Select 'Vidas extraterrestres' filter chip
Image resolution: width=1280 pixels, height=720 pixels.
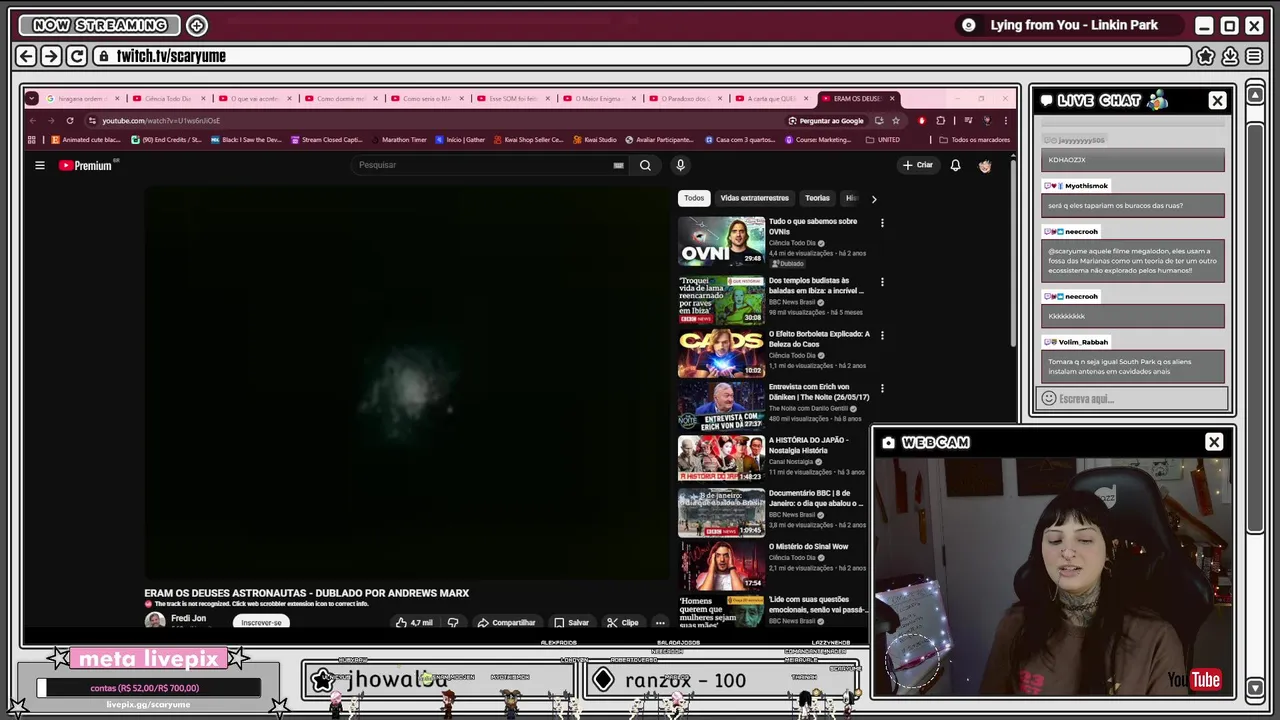(x=755, y=198)
